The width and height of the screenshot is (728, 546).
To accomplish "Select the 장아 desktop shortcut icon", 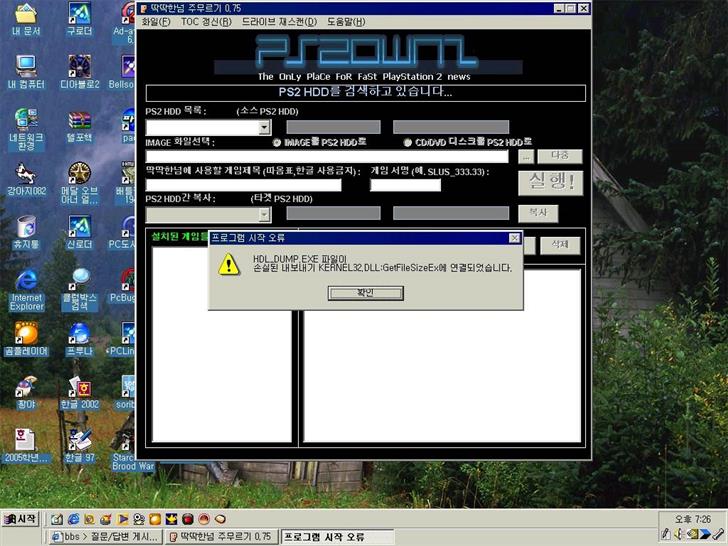I will [x=26, y=392].
